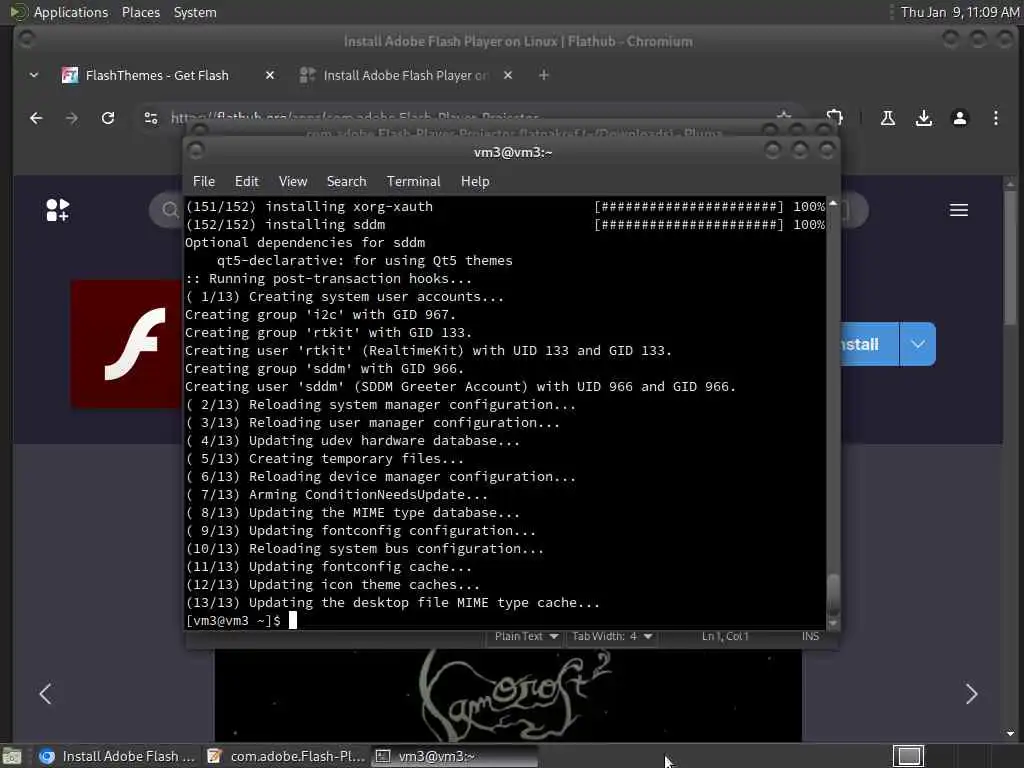This screenshot has width=1024, height=768.
Task: Switch to vm3@vm3:~ taskbar window
Action: click(x=455, y=756)
